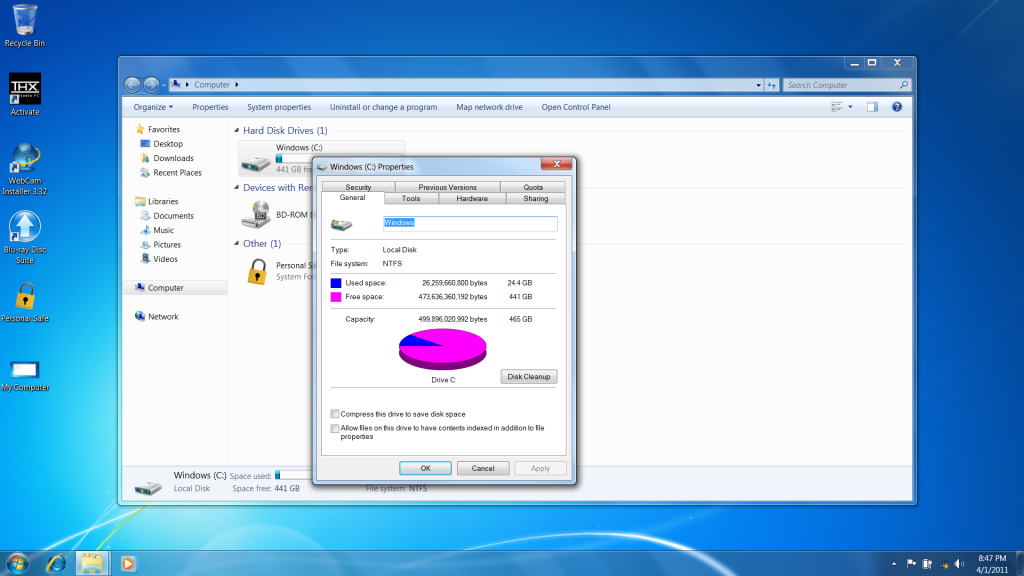Launch Windows Media Player from taskbar
1024x576 pixels.
point(128,563)
